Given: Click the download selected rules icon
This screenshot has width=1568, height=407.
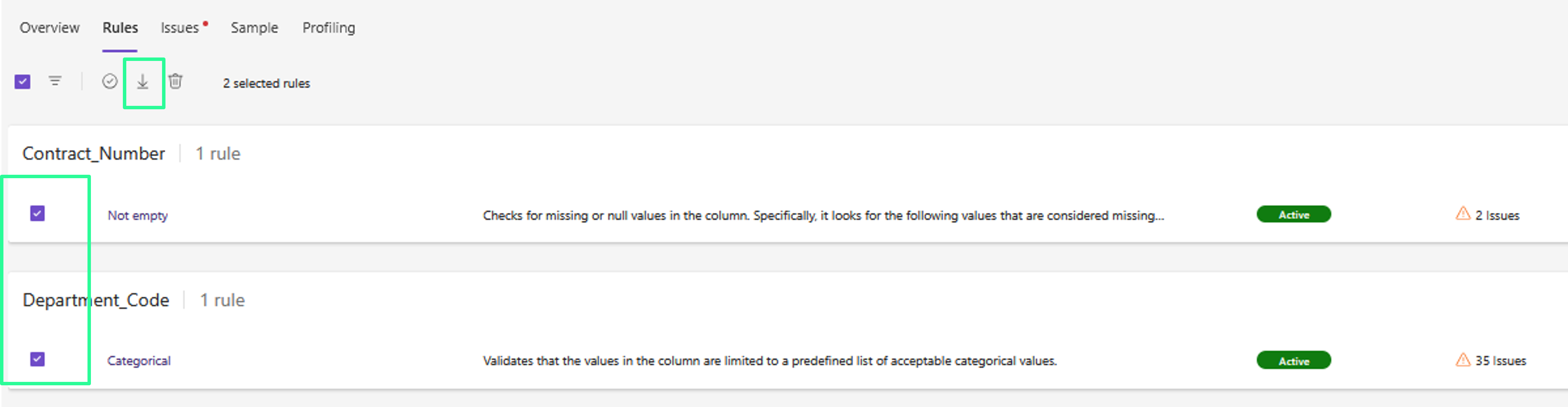Looking at the screenshot, I should (x=142, y=81).
